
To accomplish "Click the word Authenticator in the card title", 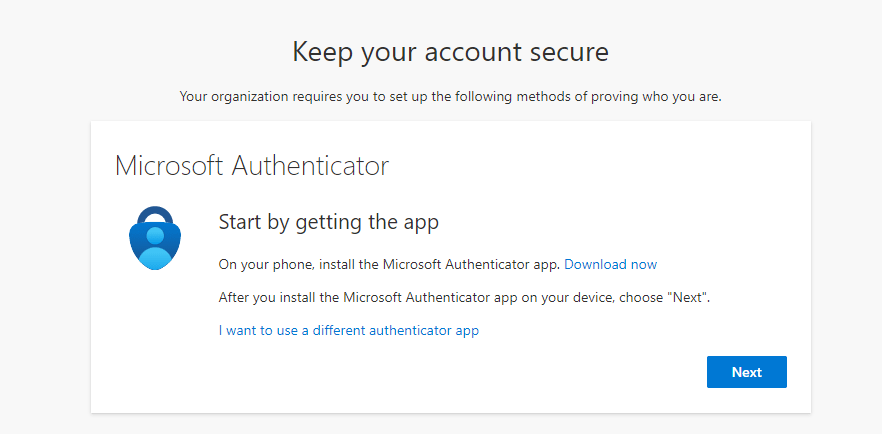I will pyautogui.click(x=310, y=166).
